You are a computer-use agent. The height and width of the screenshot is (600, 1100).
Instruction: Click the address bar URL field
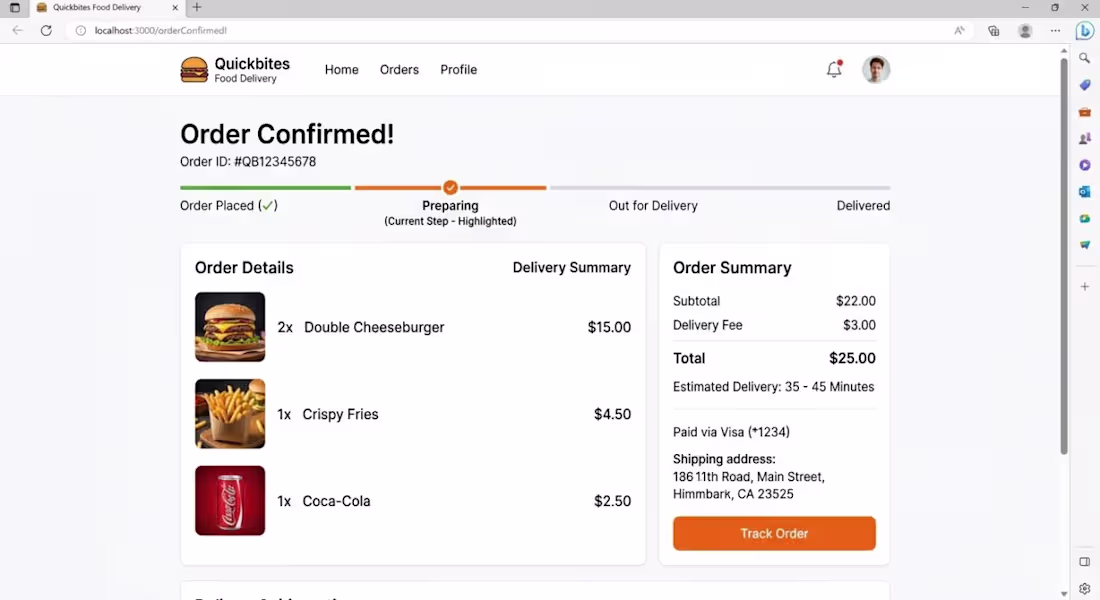point(519,31)
